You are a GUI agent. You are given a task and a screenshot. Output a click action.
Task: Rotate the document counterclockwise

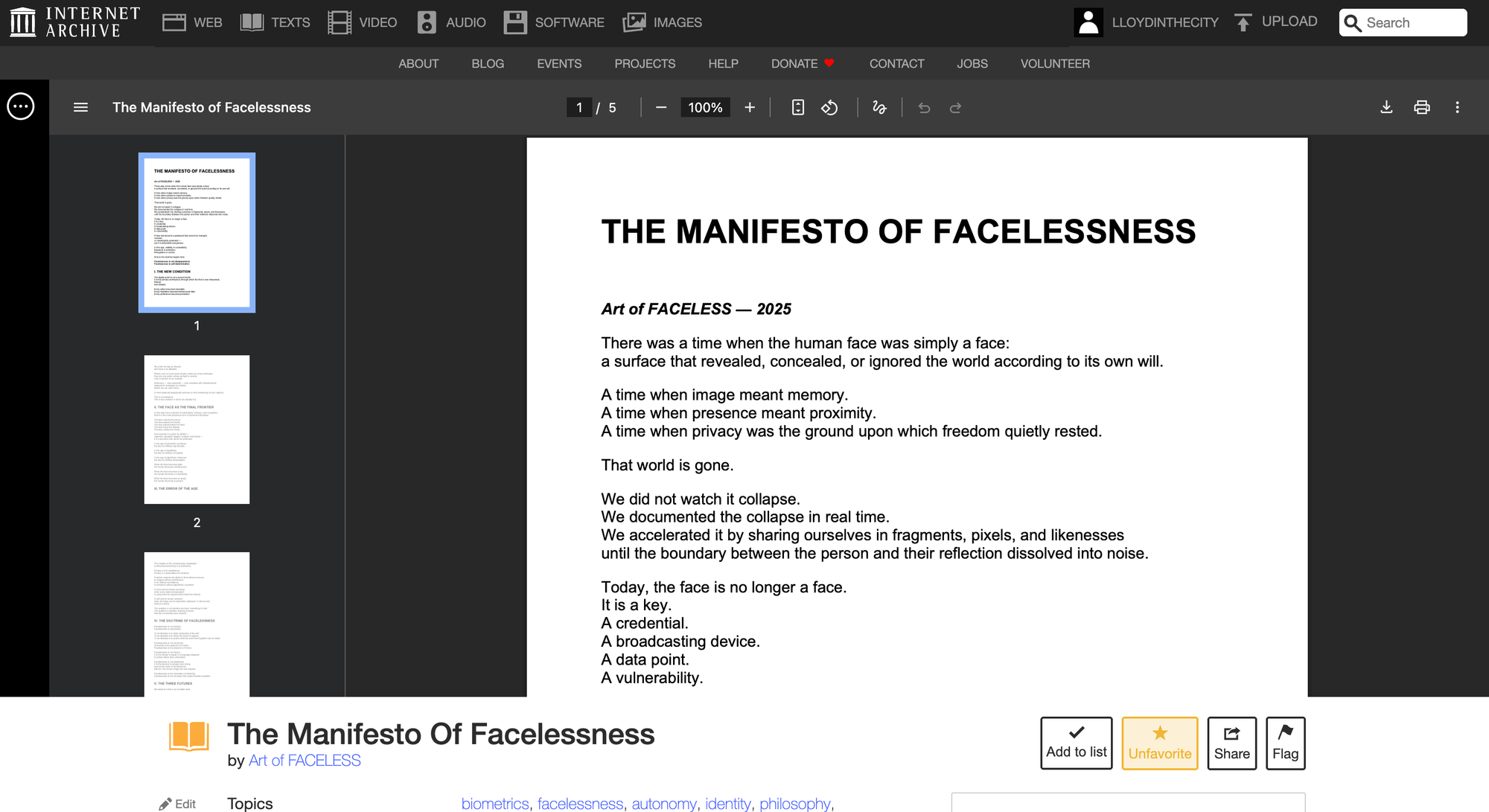click(829, 108)
